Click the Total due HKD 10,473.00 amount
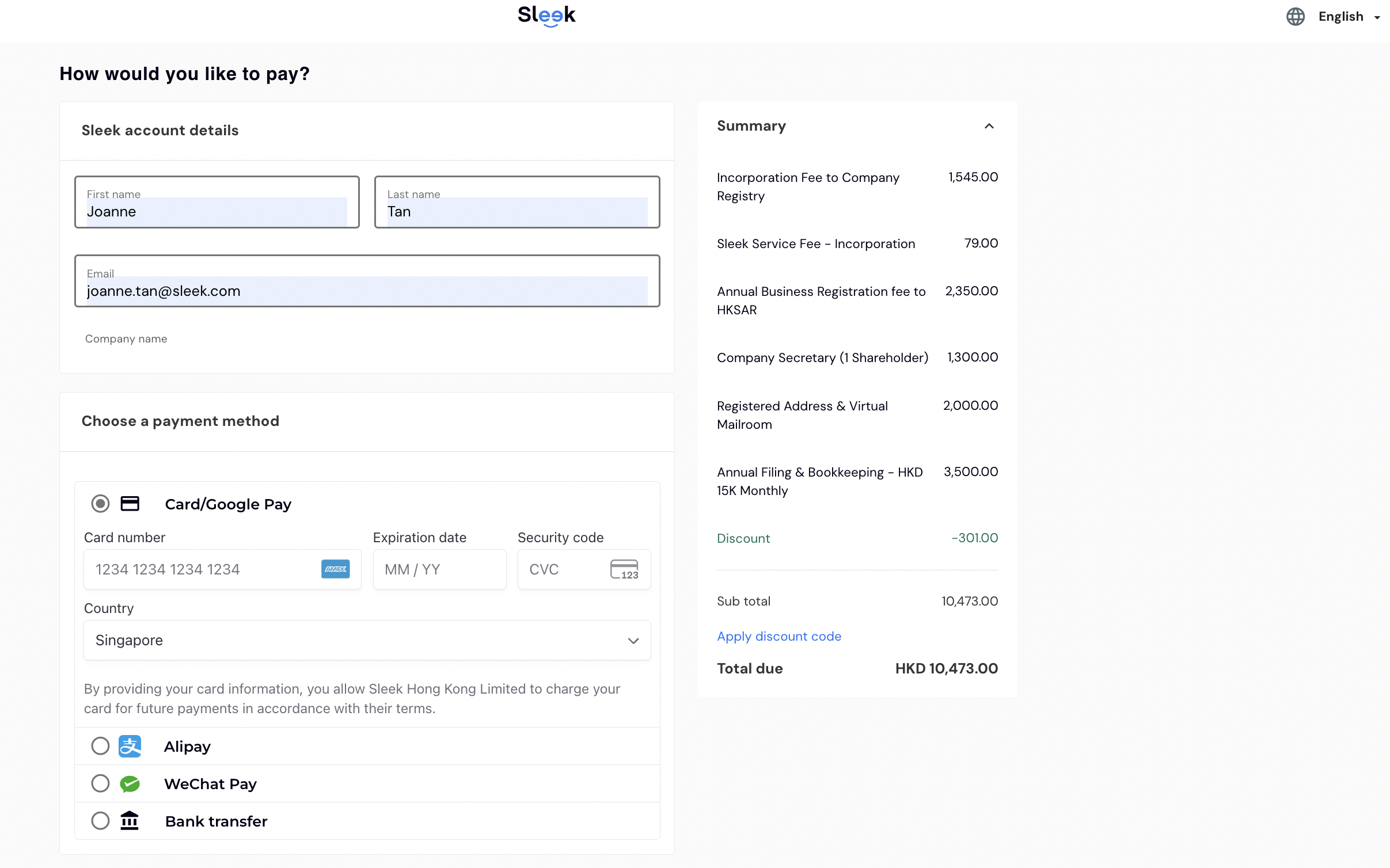 tap(946, 668)
